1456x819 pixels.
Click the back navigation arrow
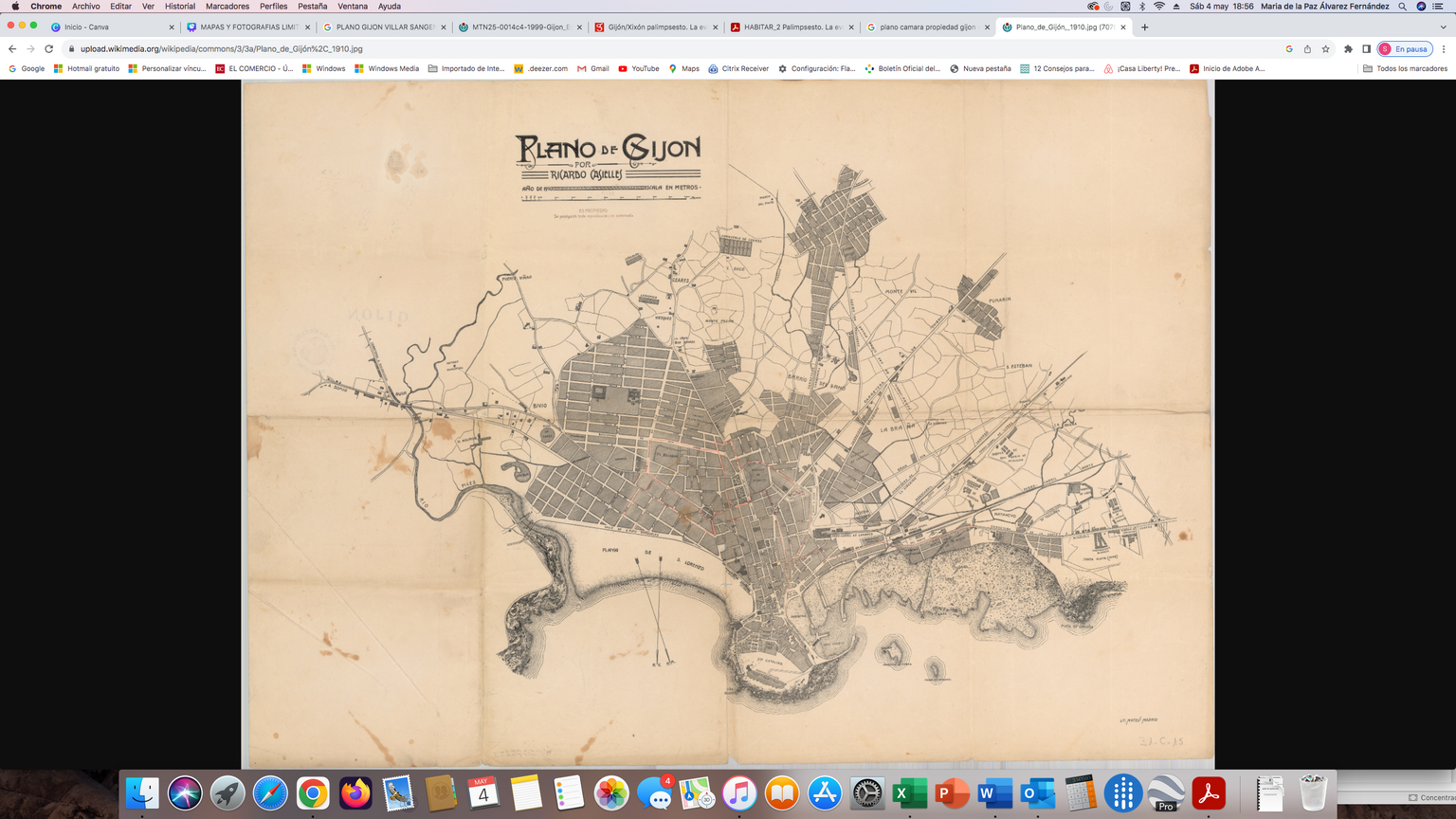point(12,49)
